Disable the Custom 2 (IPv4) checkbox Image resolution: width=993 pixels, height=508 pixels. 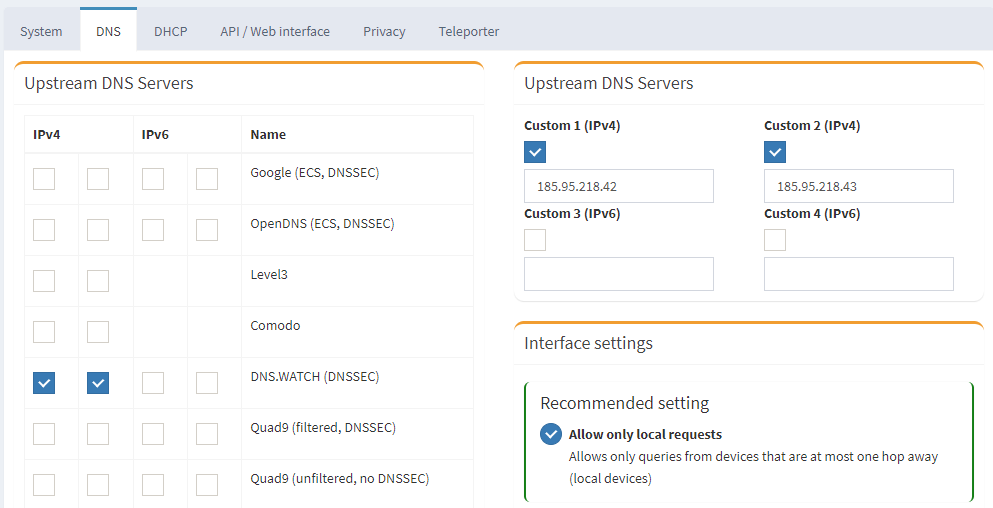pos(775,152)
